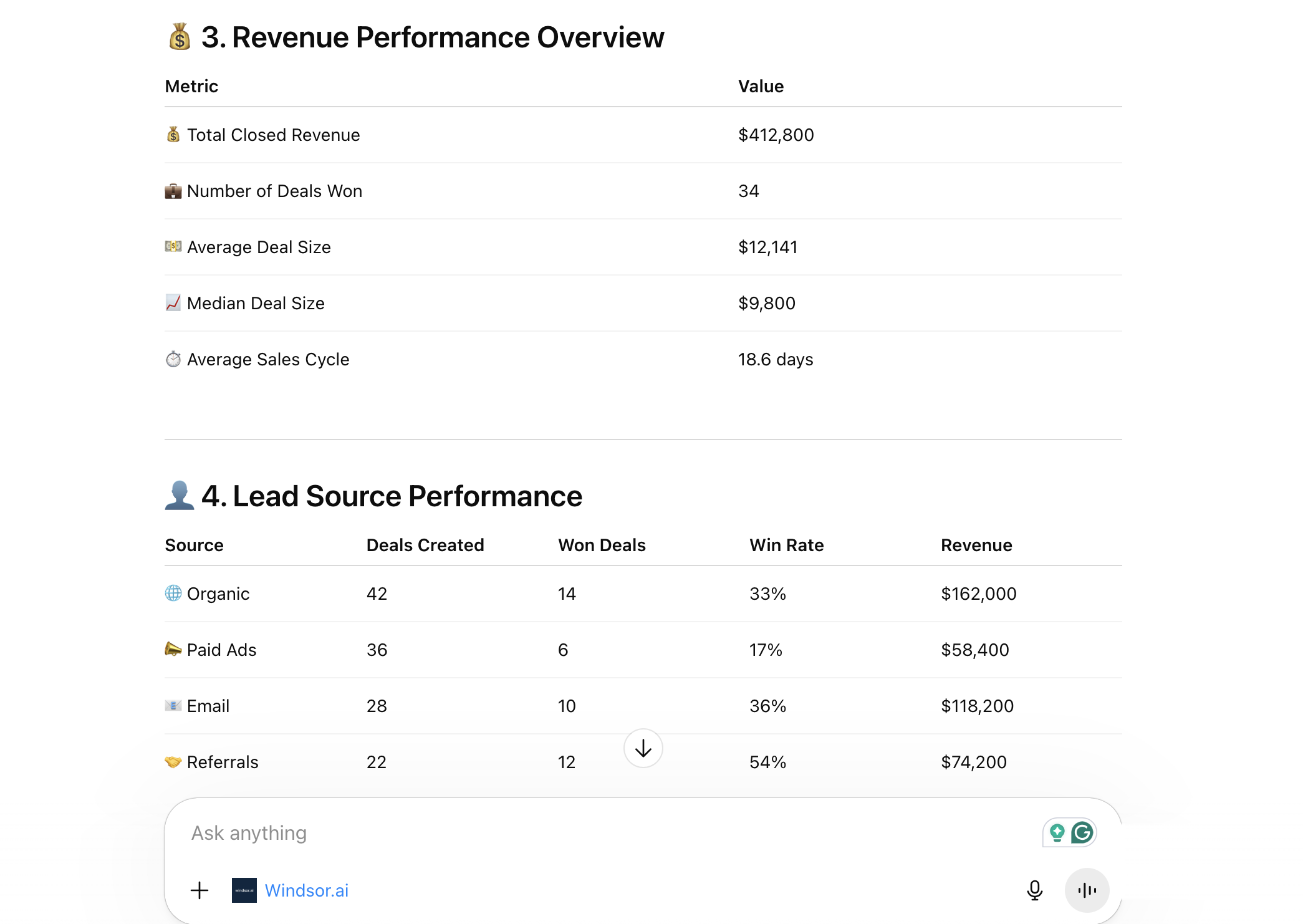1303x924 pixels.
Task: Click the Windsor.ai logo thumbnail
Action: click(x=244, y=890)
